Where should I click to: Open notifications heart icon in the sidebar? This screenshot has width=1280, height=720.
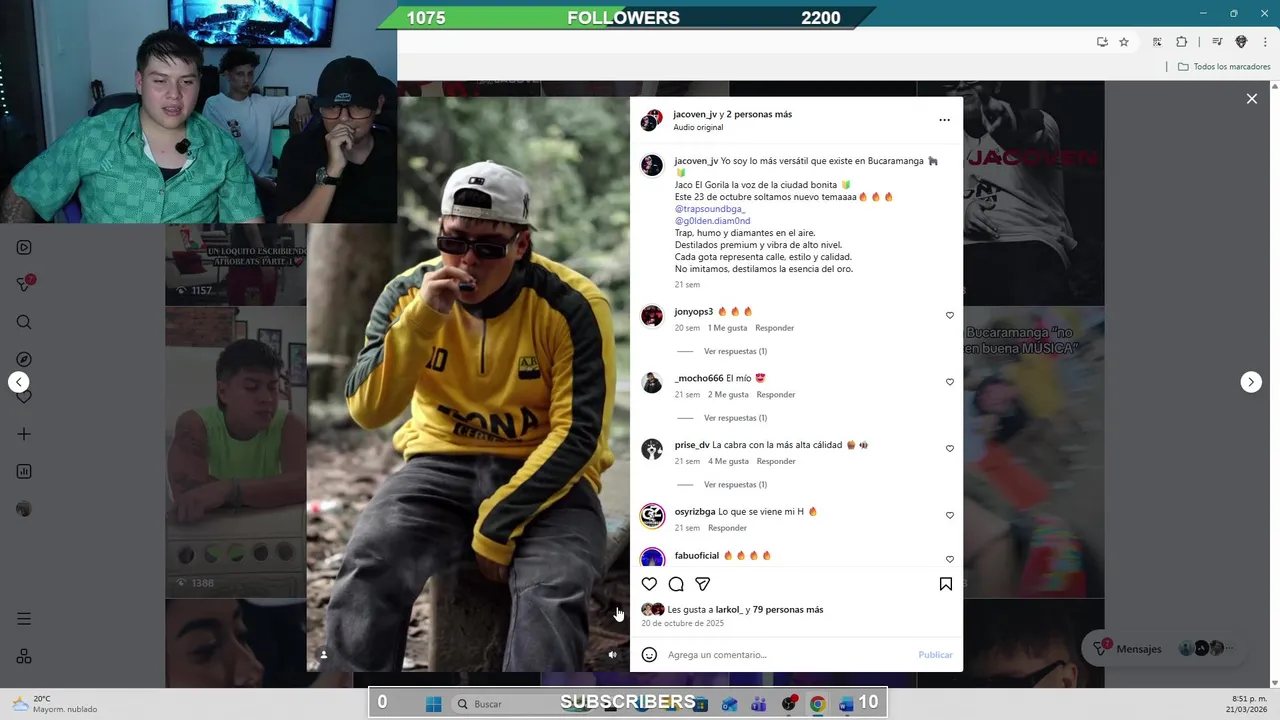coord(24,397)
